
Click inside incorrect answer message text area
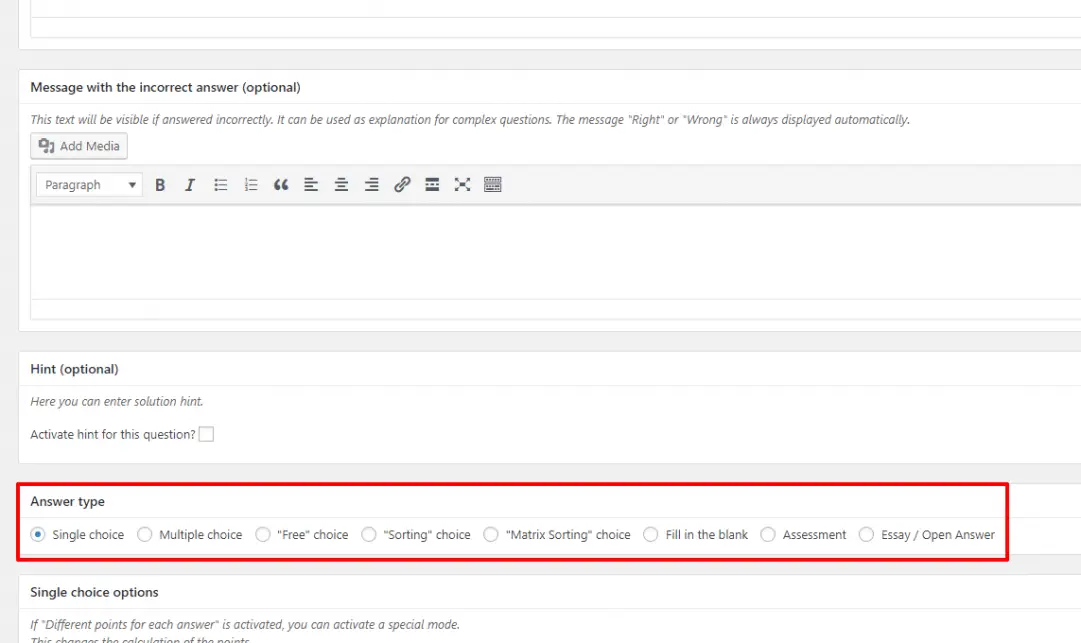click(556, 252)
